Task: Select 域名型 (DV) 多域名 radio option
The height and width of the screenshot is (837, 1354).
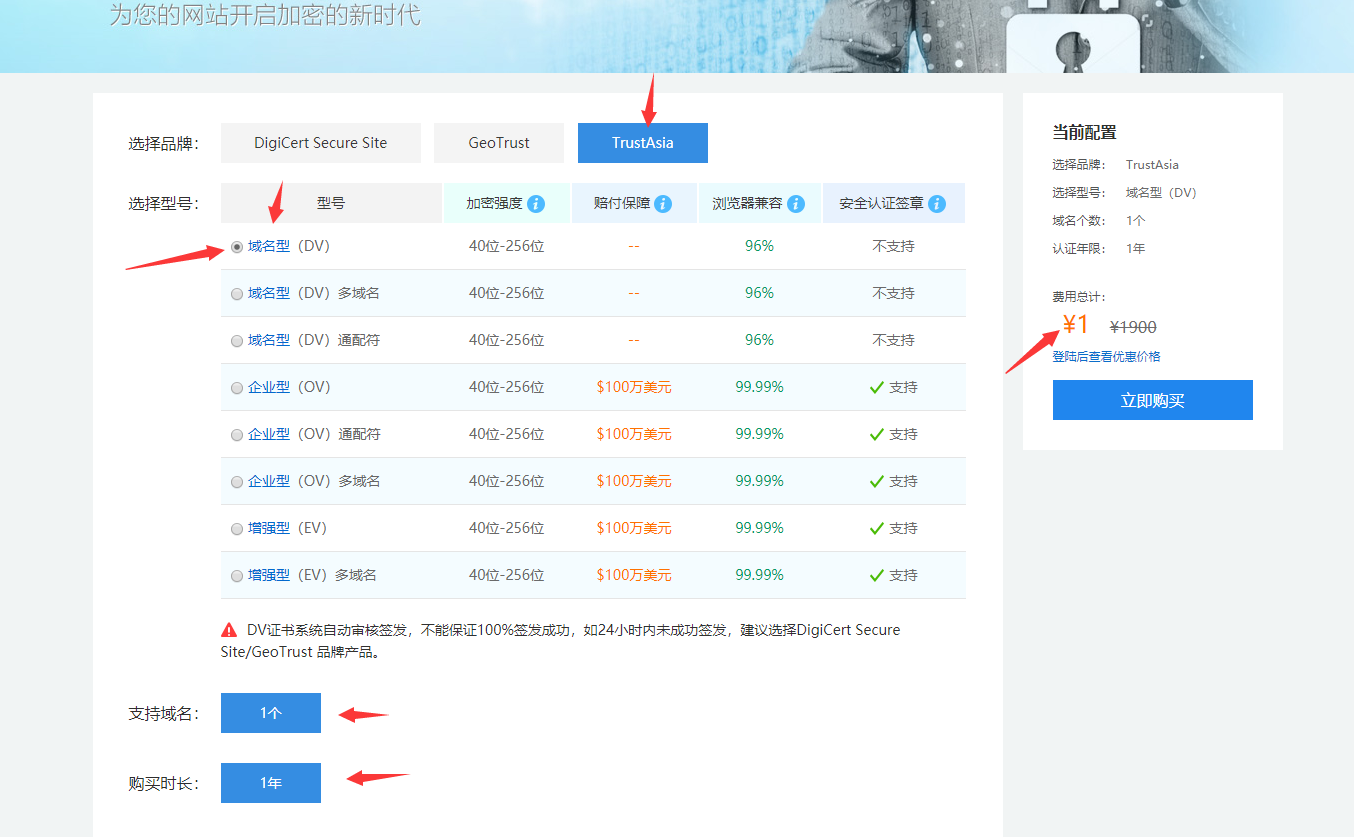Action: [237, 294]
